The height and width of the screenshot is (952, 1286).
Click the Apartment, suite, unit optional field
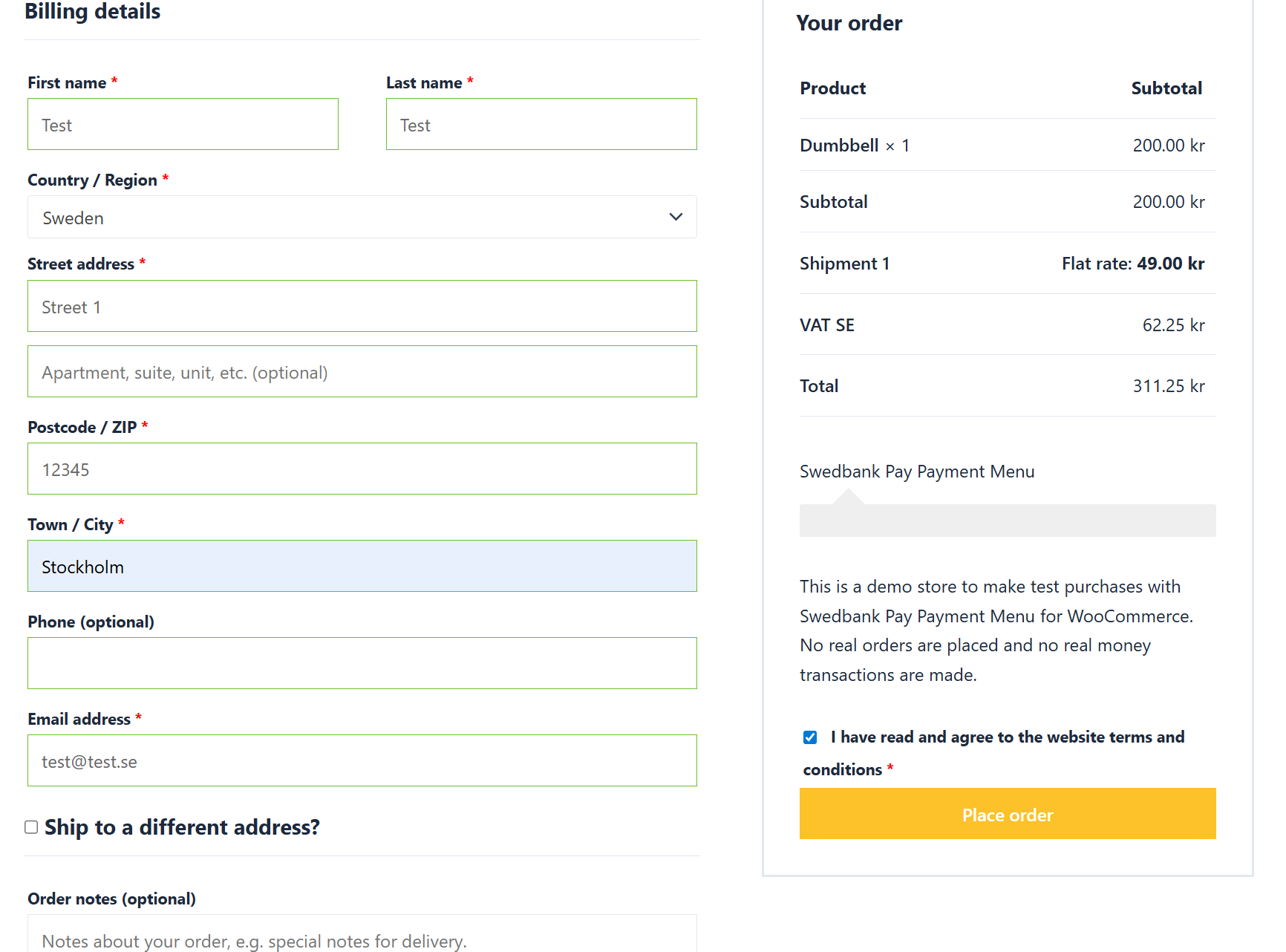362,372
